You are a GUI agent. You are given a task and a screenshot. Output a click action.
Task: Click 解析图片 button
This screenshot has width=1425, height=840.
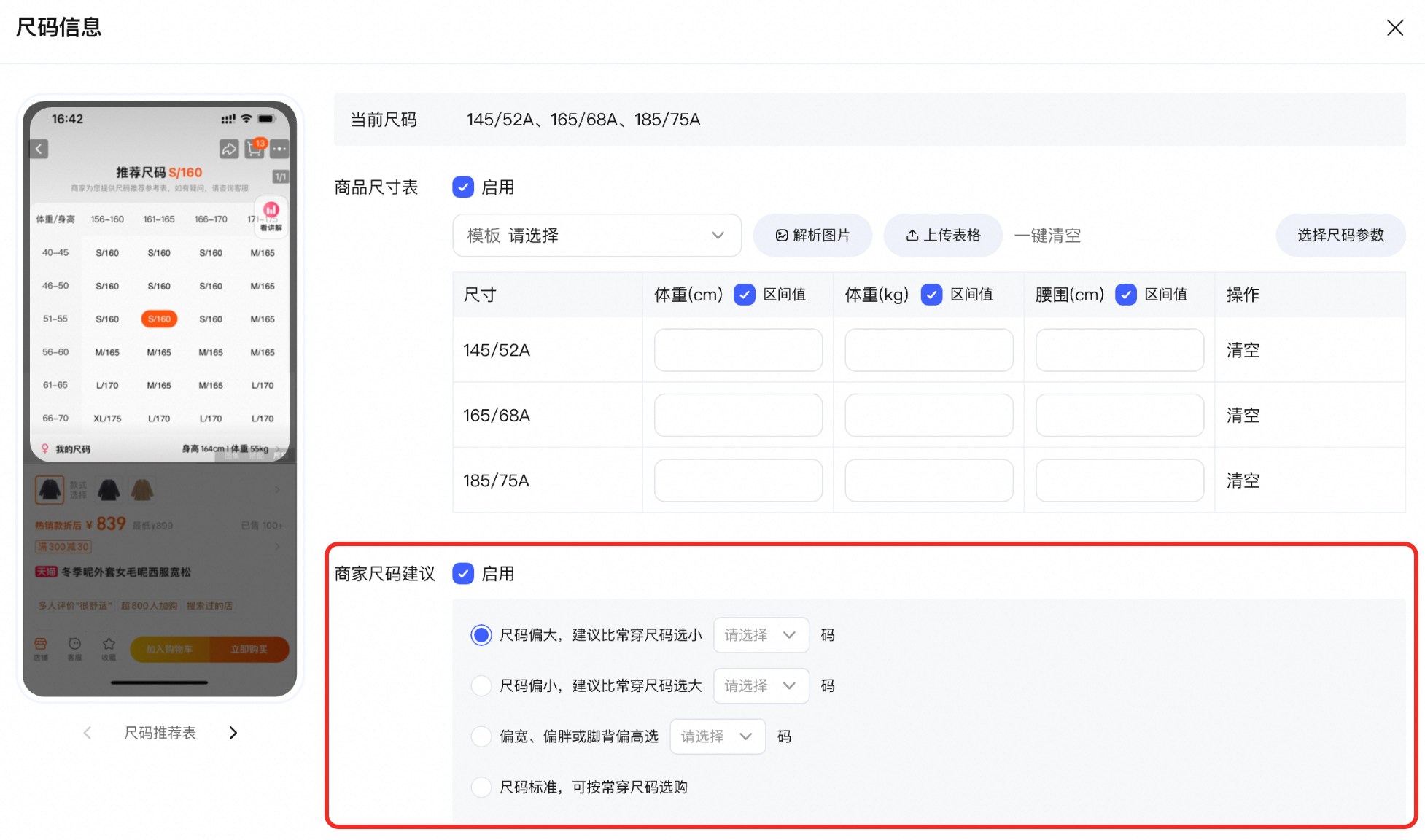coord(812,236)
